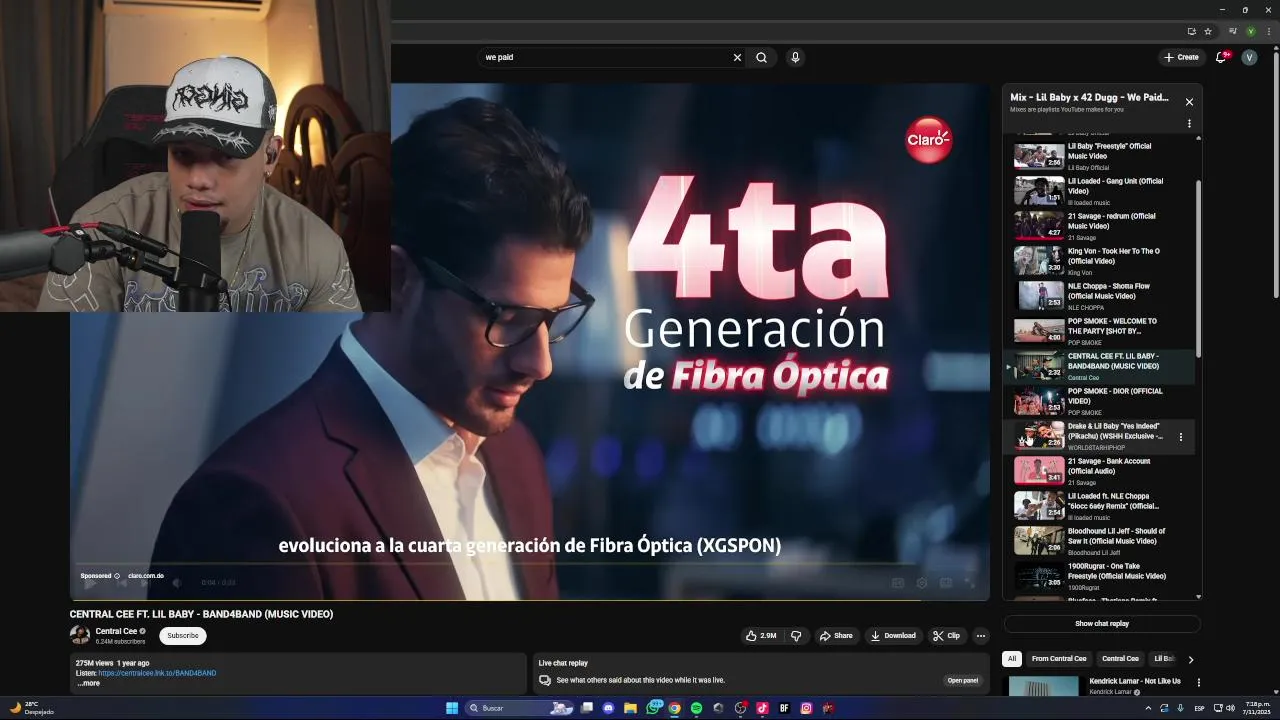Open Instagram from the taskbar
Image resolution: width=1280 pixels, height=720 pixels.
pos(806,708)
